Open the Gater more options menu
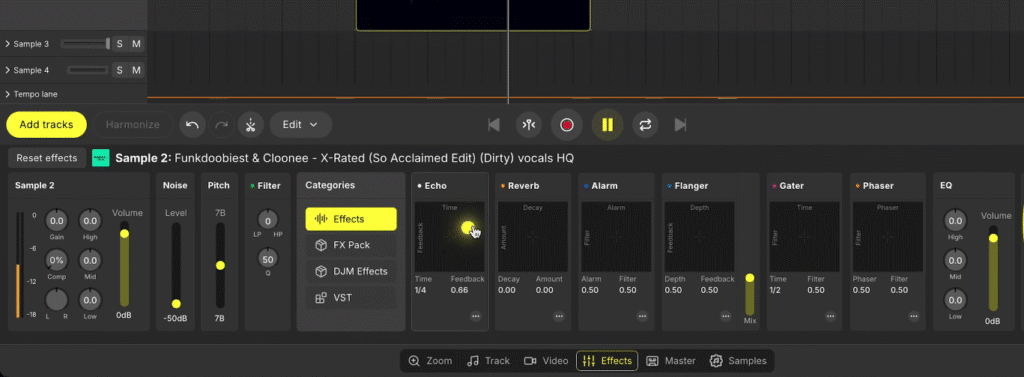This screenshot has height=377, width=1024. (831, 316)
